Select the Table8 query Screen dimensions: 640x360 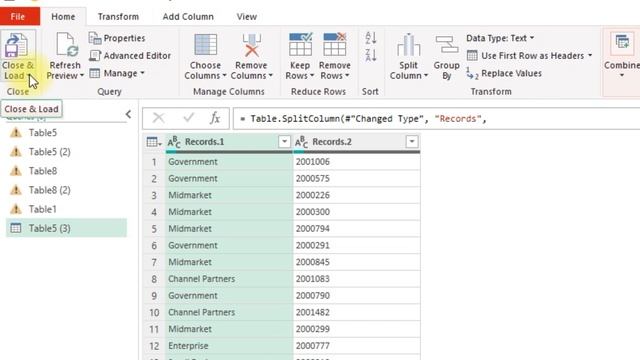click(x=66, y=171)
